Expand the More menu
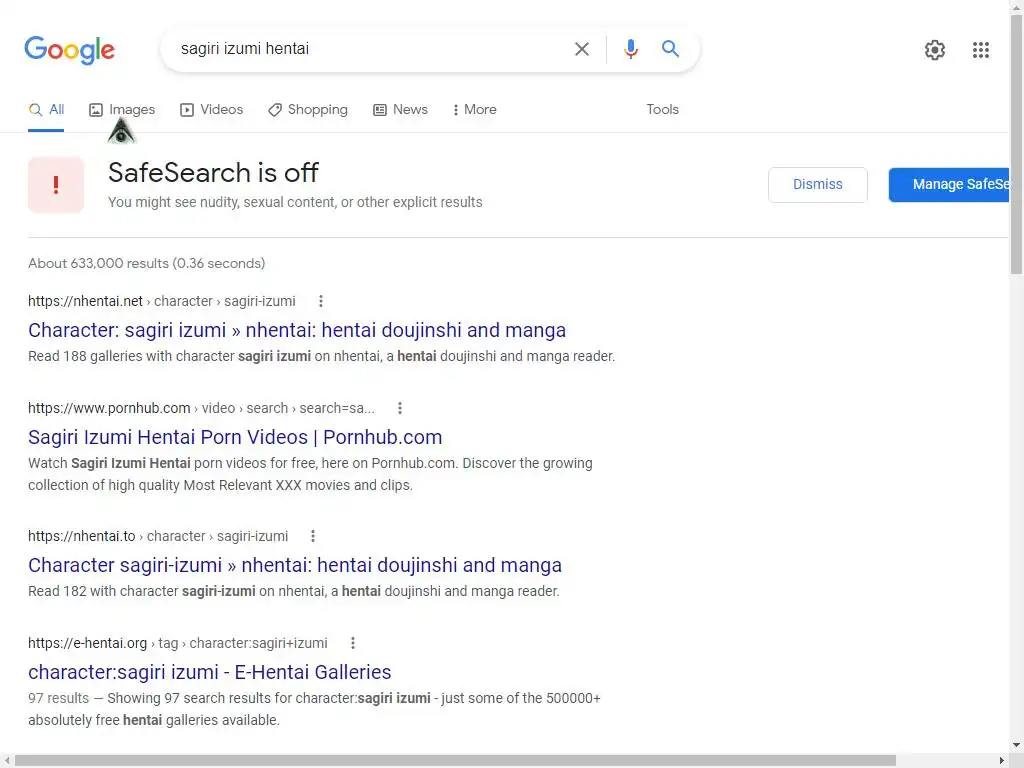Viewport: 1024px width, 768px height. (x=474, y=110)
